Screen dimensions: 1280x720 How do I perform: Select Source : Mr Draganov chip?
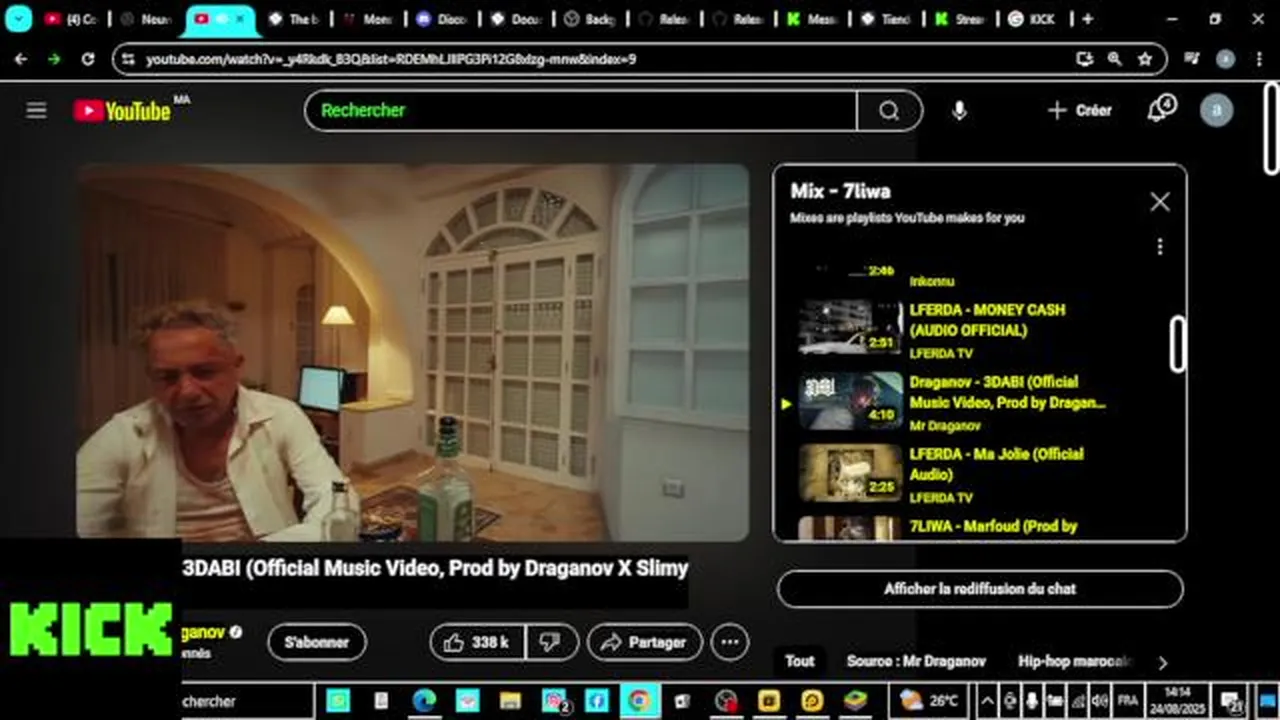(x=916, y=661)
